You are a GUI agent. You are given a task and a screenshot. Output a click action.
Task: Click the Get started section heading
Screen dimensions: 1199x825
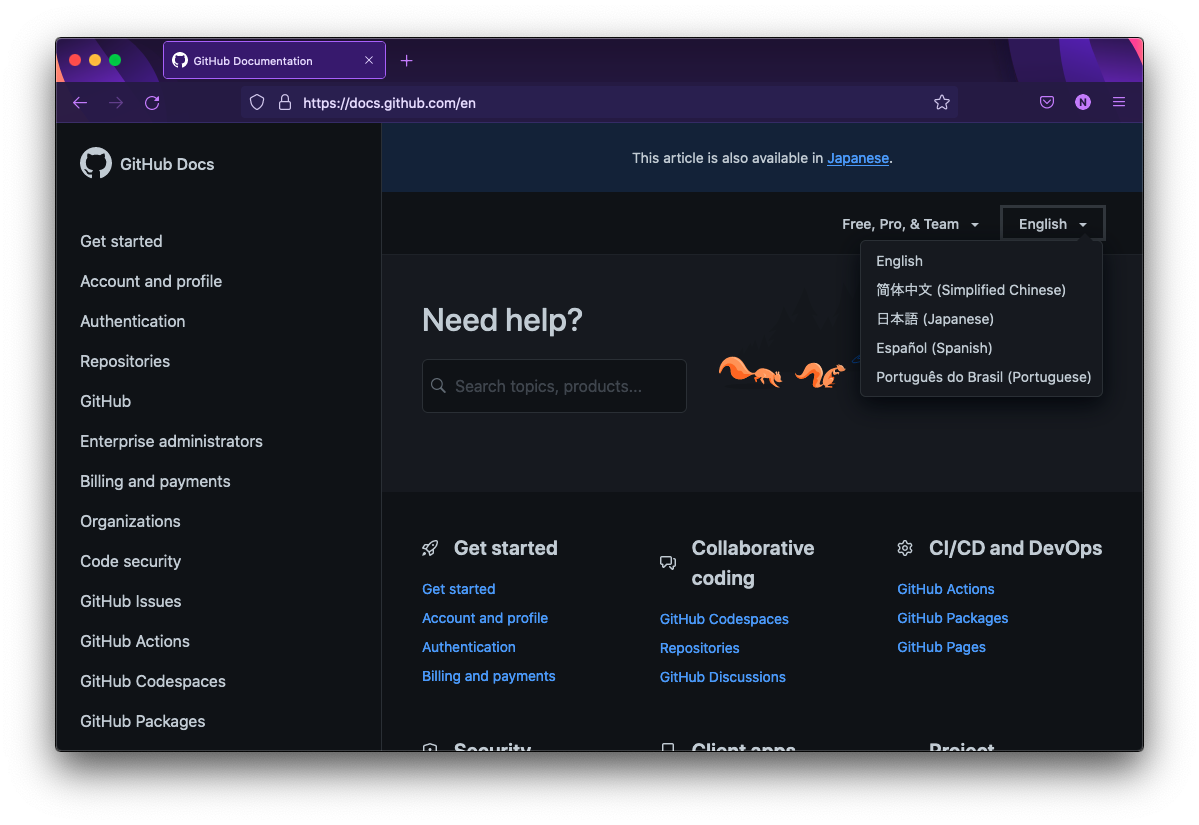[x=505, y=548]
